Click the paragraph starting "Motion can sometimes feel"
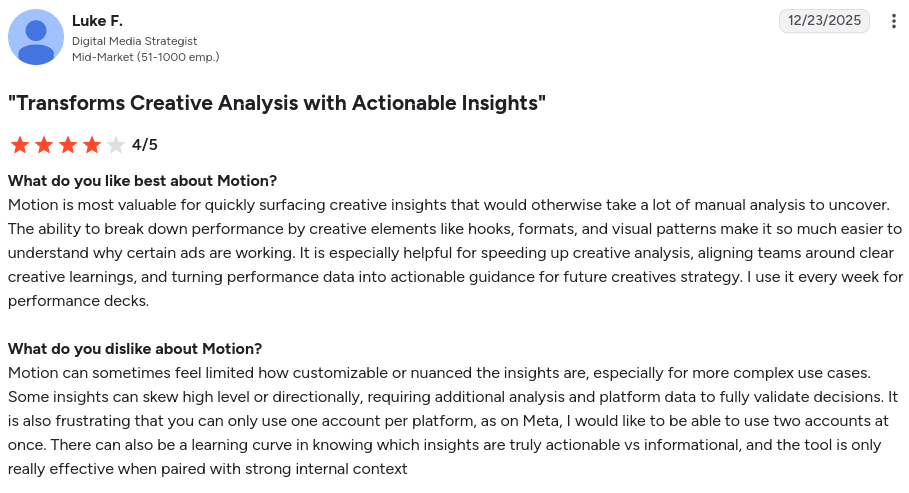 click(453, 420)
